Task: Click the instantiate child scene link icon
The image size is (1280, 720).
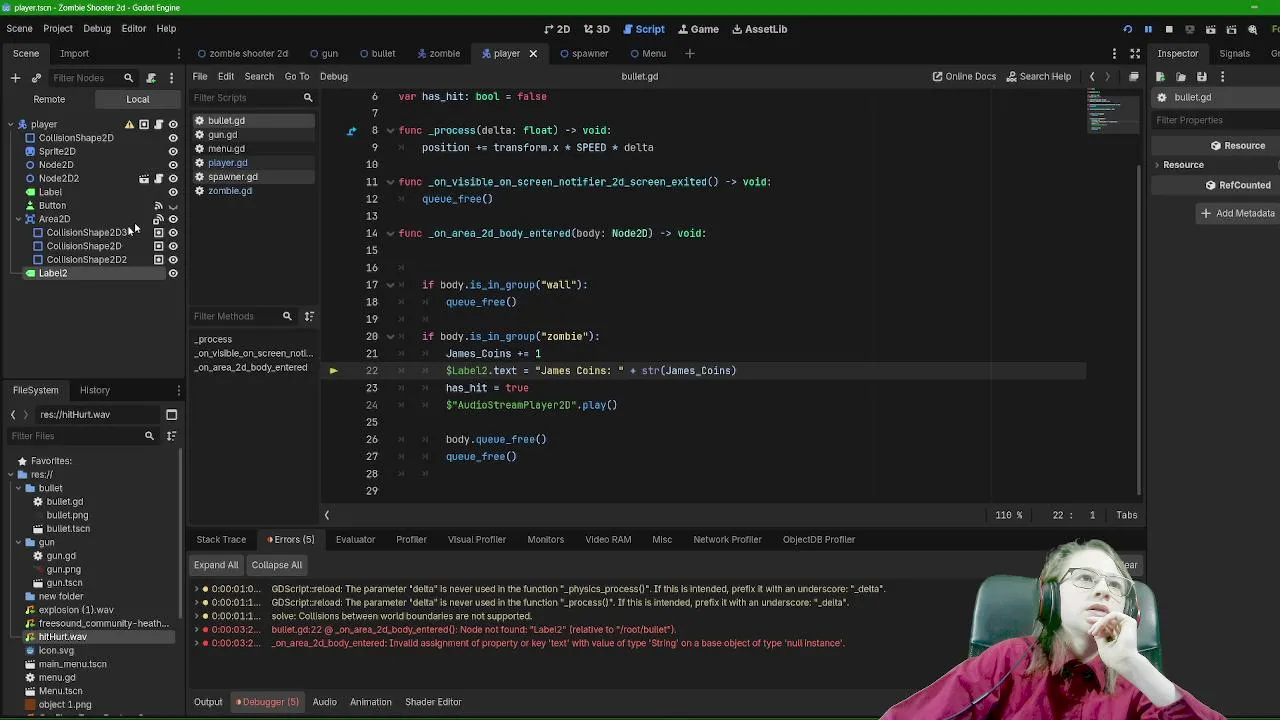Action: [x=36, y=77]
